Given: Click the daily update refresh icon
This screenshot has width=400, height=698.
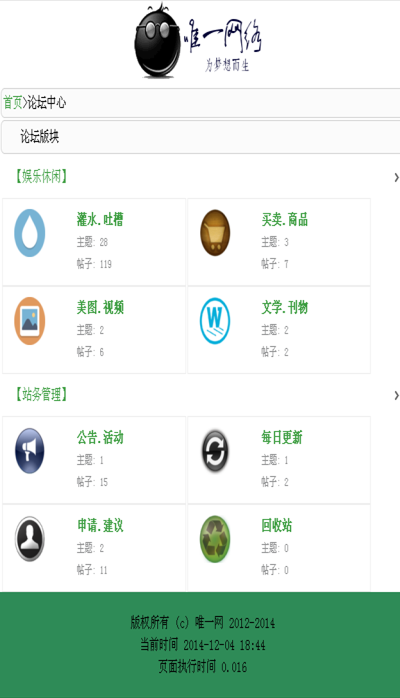Looking at the screenshot, I should point(215,450).
